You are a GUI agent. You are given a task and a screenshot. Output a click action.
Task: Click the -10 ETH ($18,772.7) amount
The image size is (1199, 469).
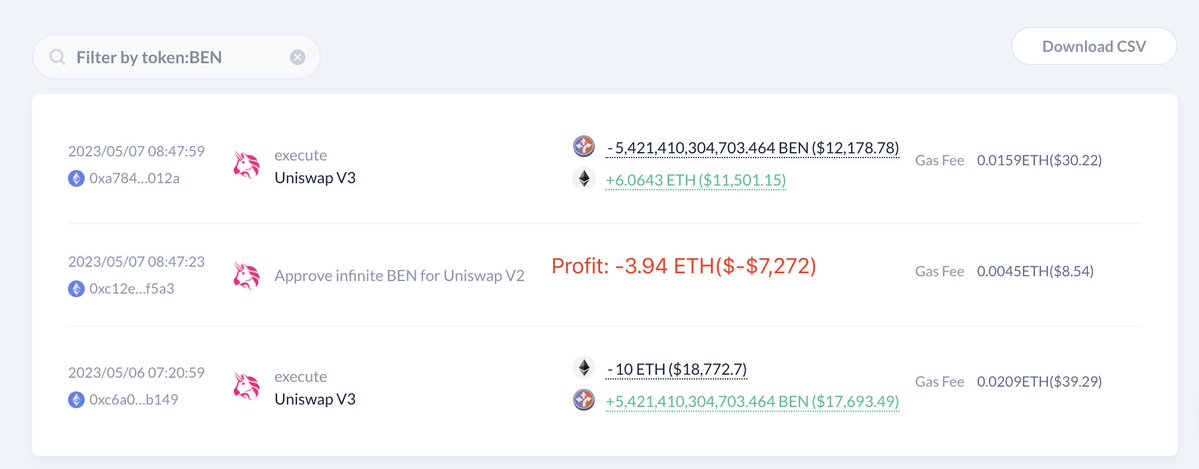pos(677,369)
